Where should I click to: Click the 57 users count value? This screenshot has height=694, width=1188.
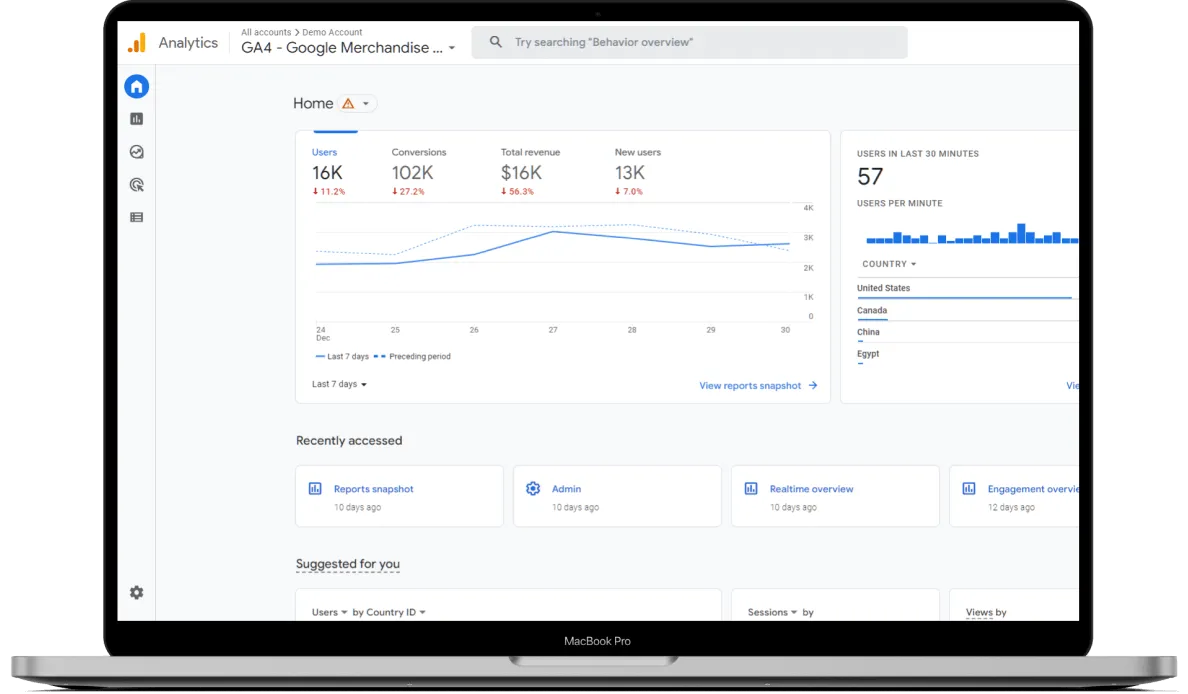click(870, 177)
